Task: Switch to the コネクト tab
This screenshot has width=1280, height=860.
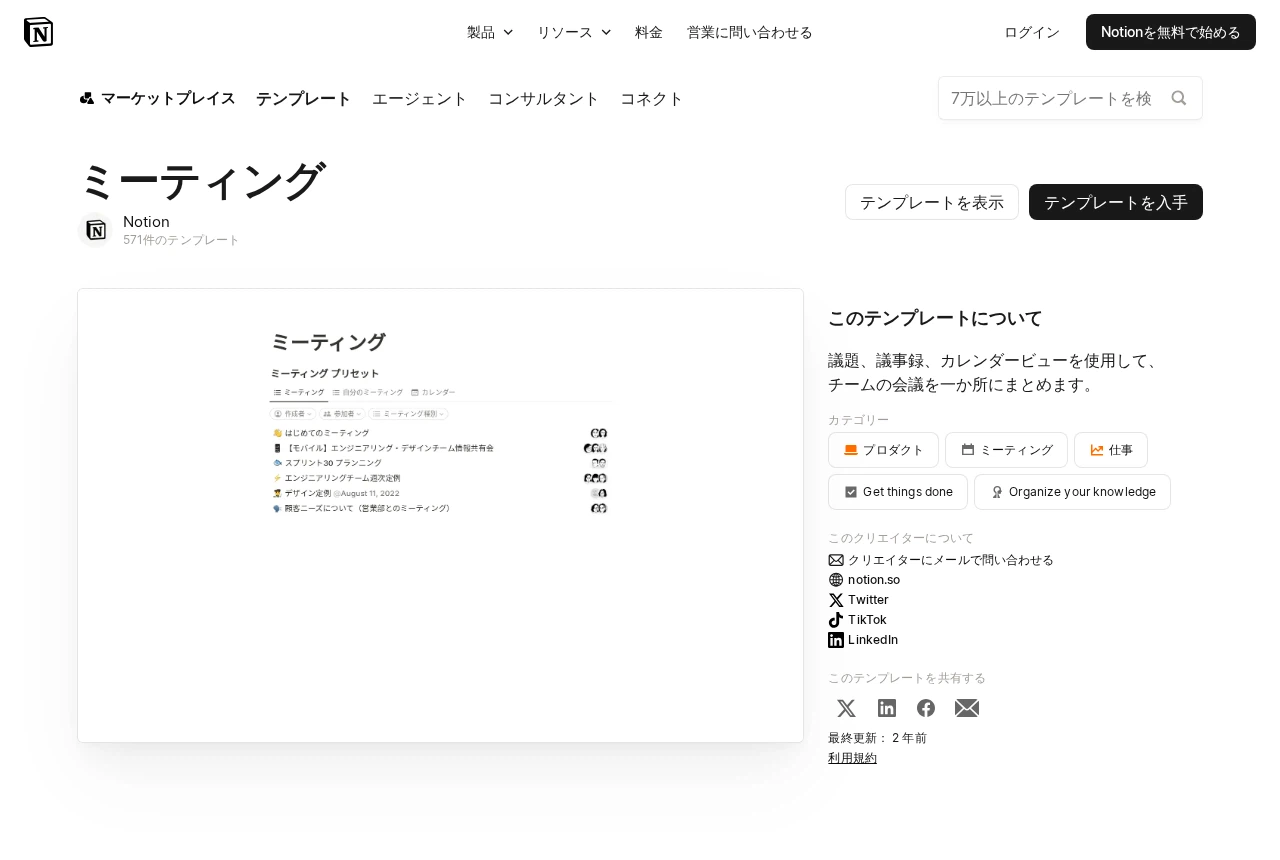Action: click(652, 98)
